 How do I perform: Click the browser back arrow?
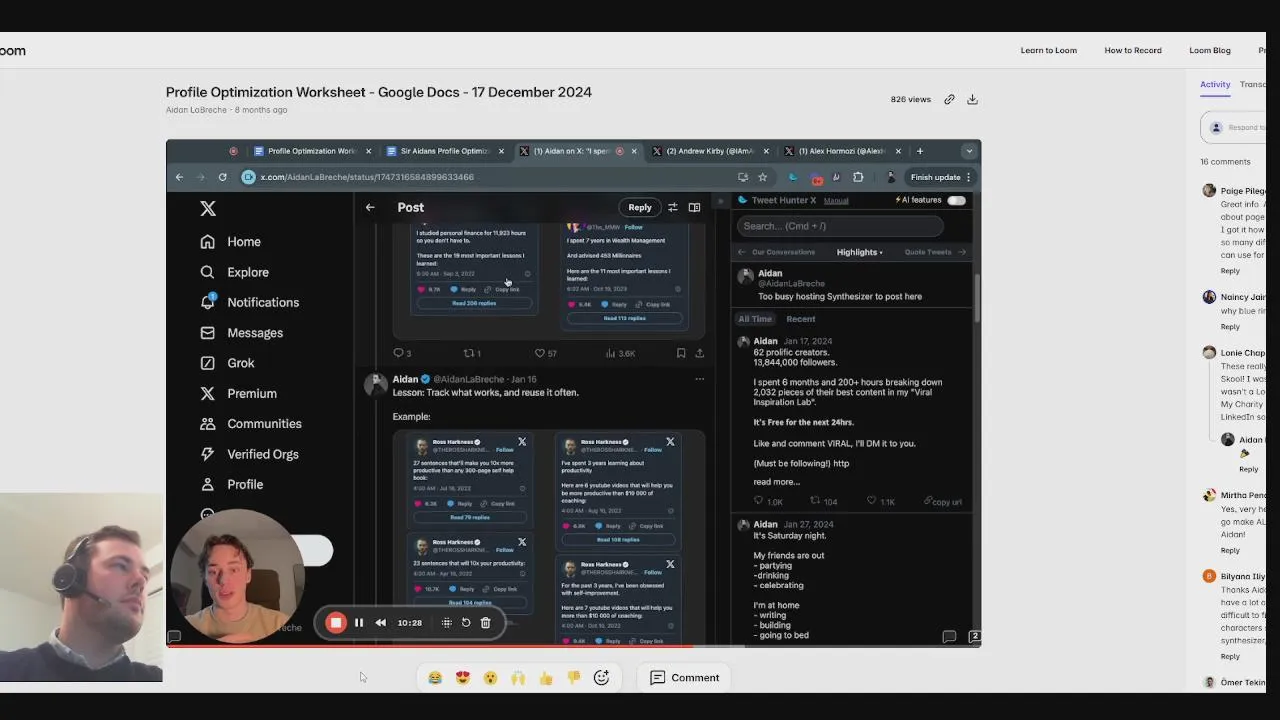click(x=179, y=177)
